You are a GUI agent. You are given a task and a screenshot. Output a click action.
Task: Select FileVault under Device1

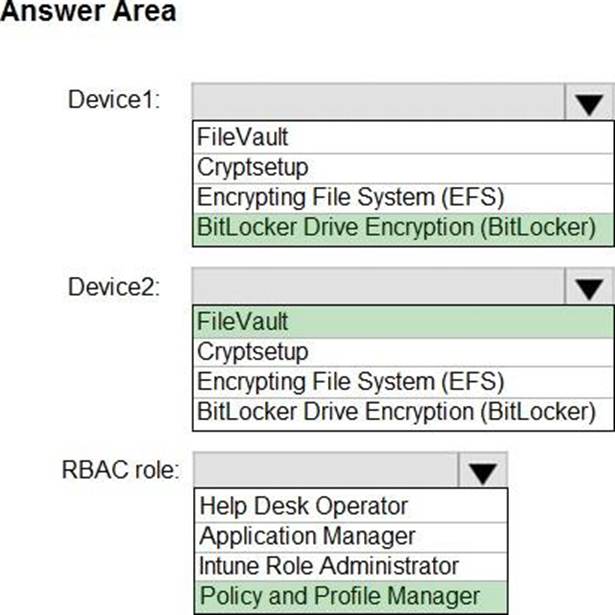click(x=403, y=137)
